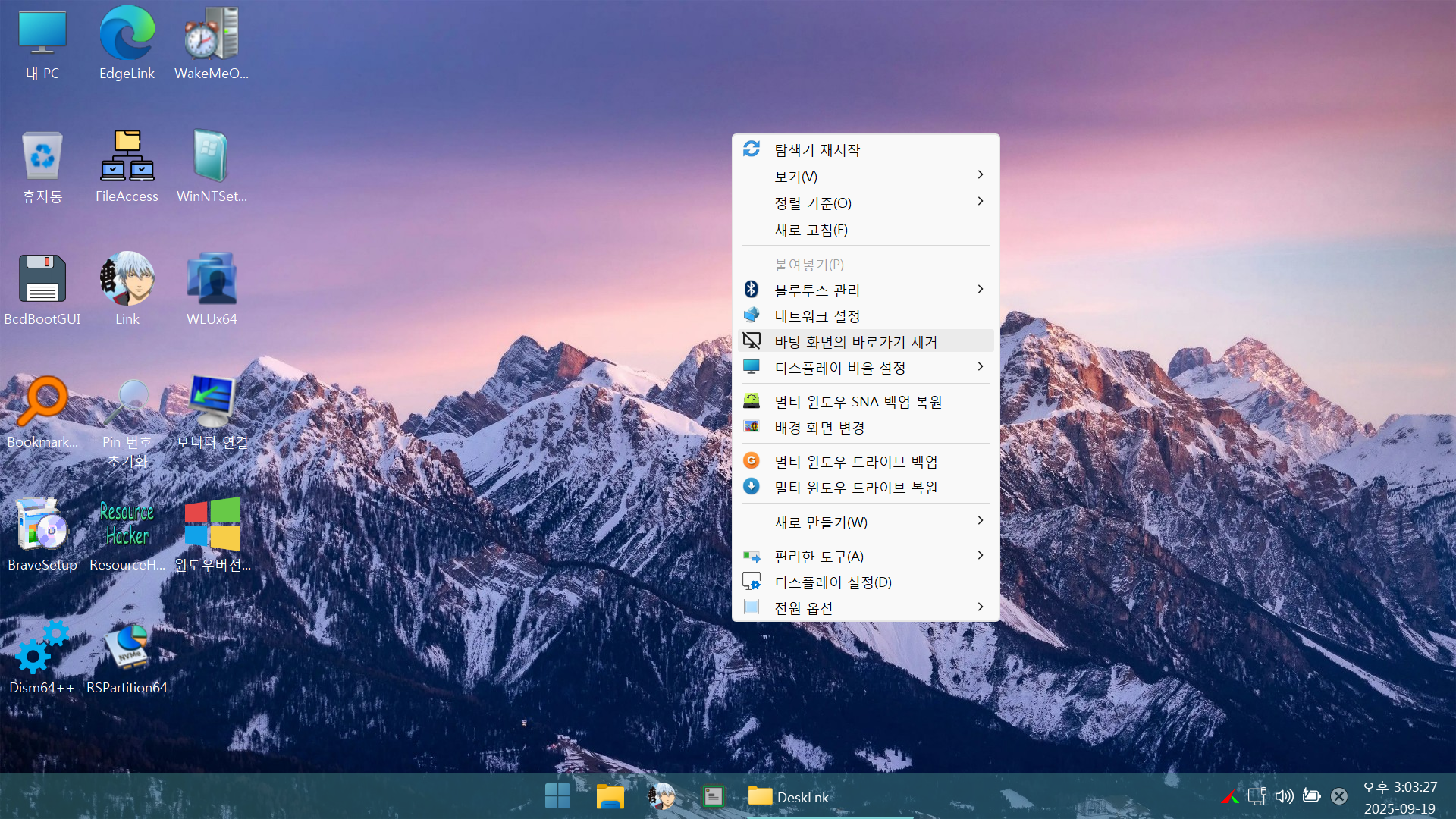This screenshot has width=1456, height=819.
Task: Click the Windows Start button
Action: (557, 796)
